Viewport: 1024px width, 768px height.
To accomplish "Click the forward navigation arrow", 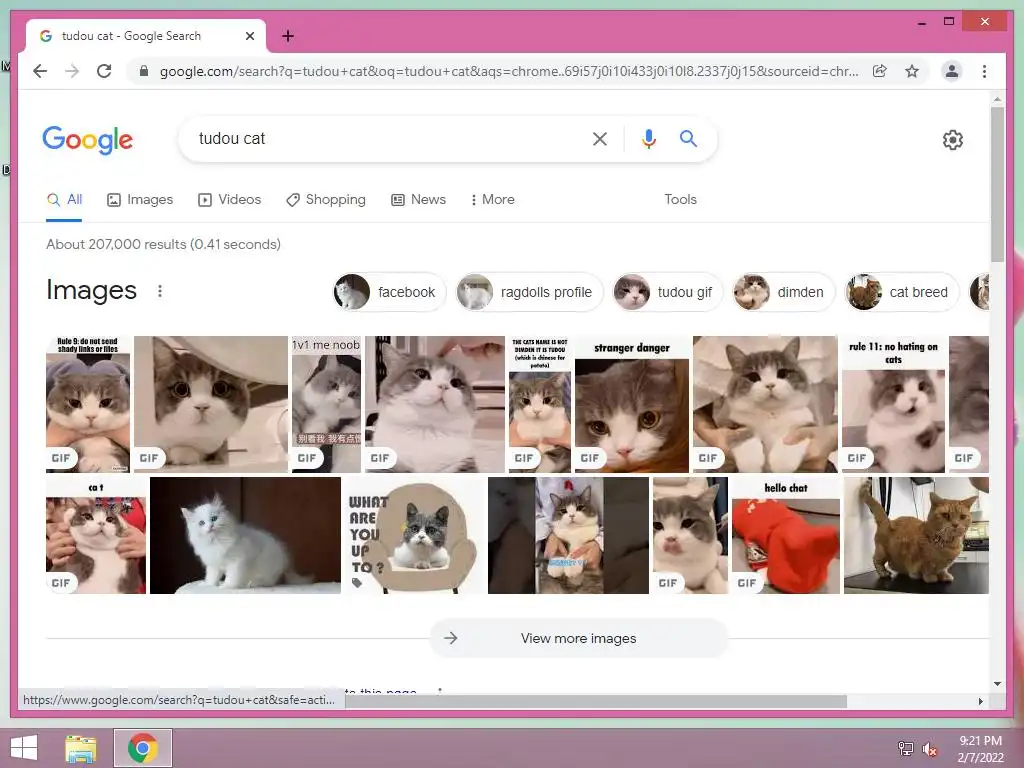I will click(72, 71).
